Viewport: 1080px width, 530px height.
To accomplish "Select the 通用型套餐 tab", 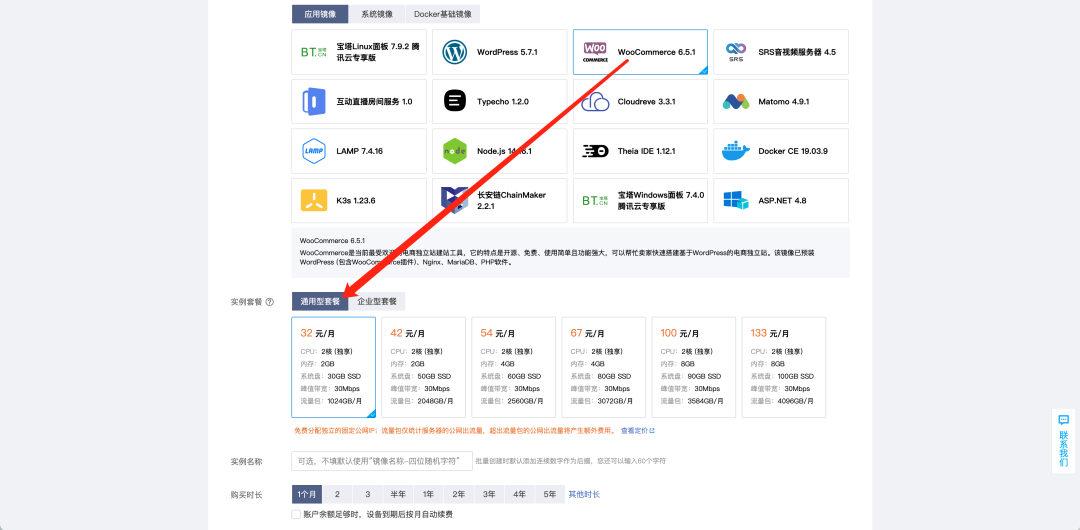I will coord(320,301).
